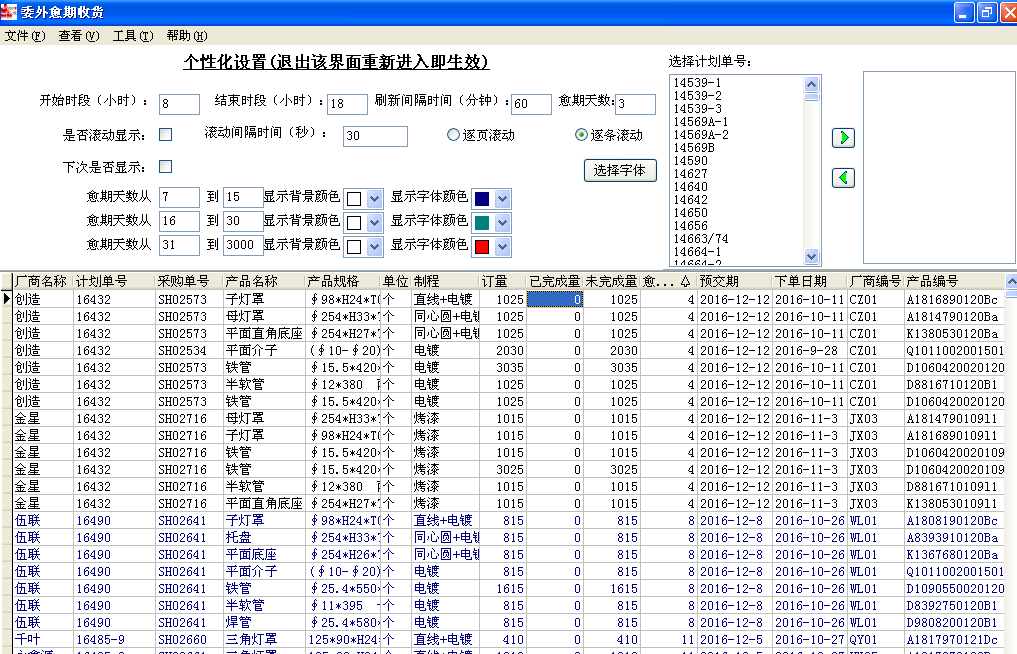Click the 产品名称 column header
This screenshot has height=654, width=1017.
point(264,282)
